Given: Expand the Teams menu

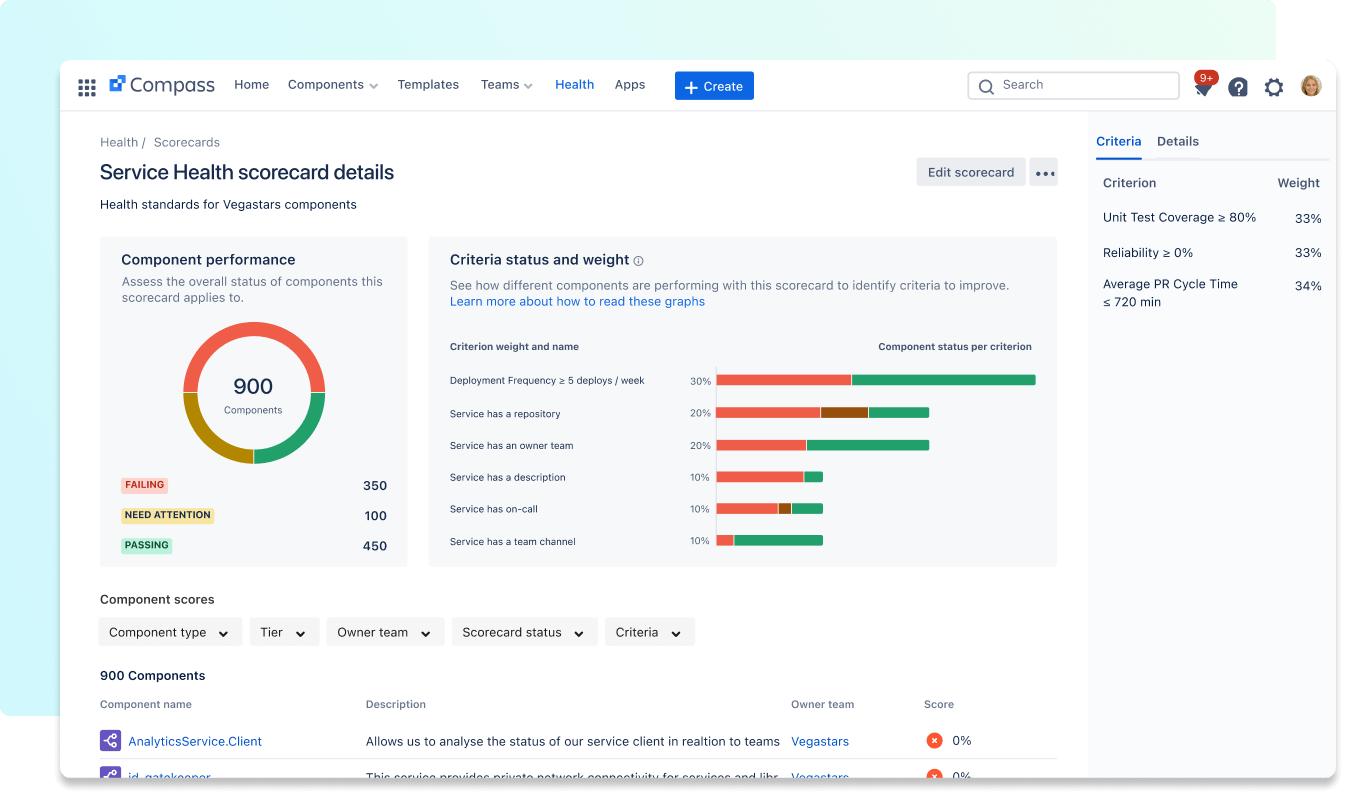Looking at the screenshot, I should pyautogui.click(x=507, y=85).
